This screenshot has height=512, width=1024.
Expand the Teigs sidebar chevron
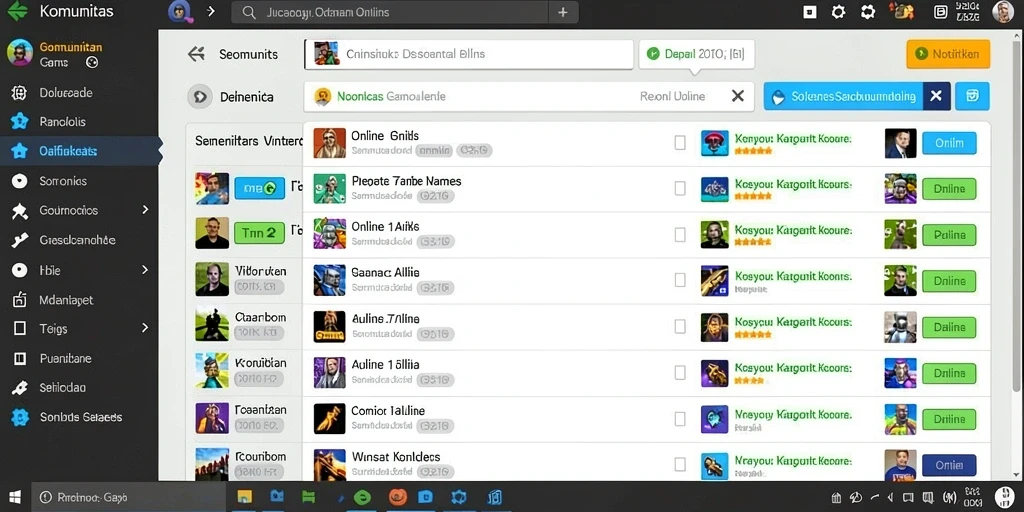pos(145,328)
